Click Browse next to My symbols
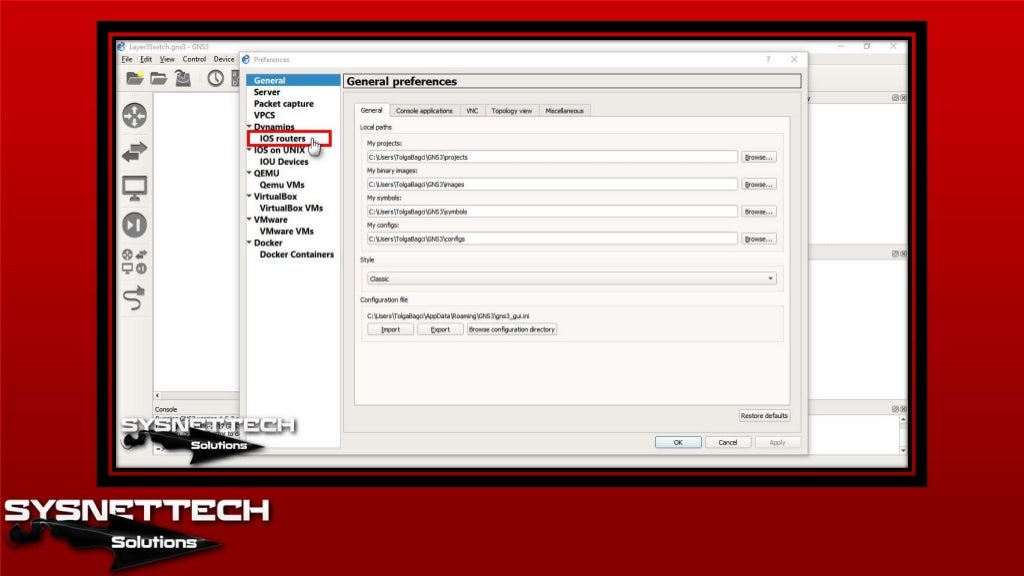Image resolution: width=1024 pixels, height=576 pixels. tap(759, 212)
